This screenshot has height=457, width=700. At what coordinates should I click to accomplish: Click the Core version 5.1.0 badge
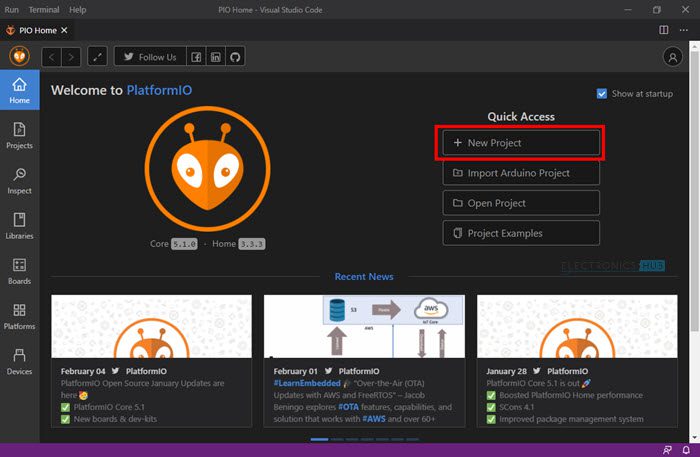tap(185, 244)
